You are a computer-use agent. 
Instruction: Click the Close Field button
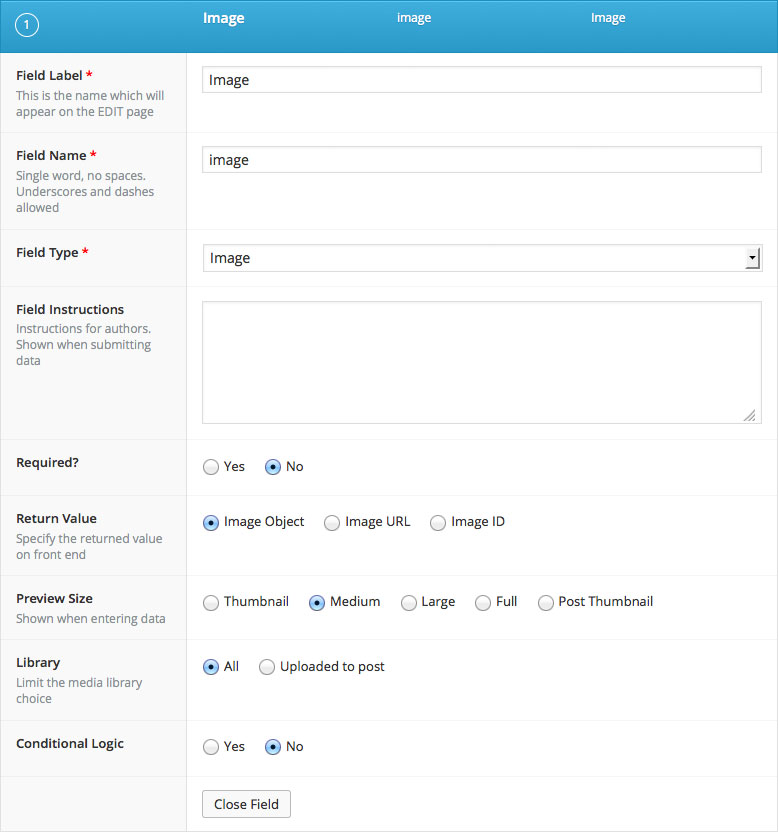[246, 804]
